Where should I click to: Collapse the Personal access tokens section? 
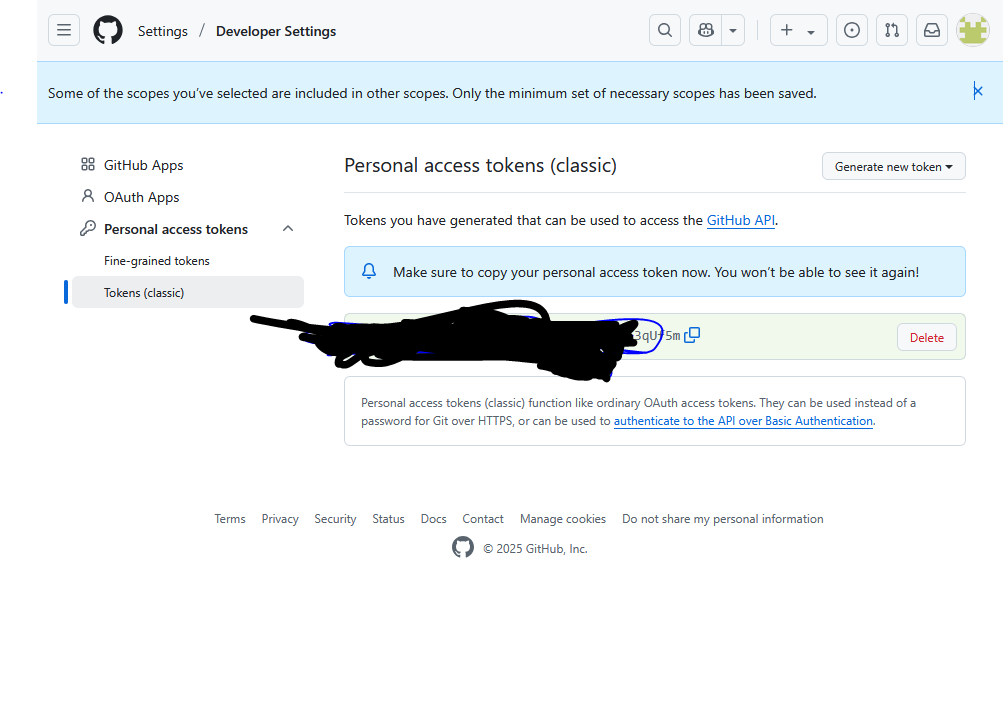tap(288, 229)
